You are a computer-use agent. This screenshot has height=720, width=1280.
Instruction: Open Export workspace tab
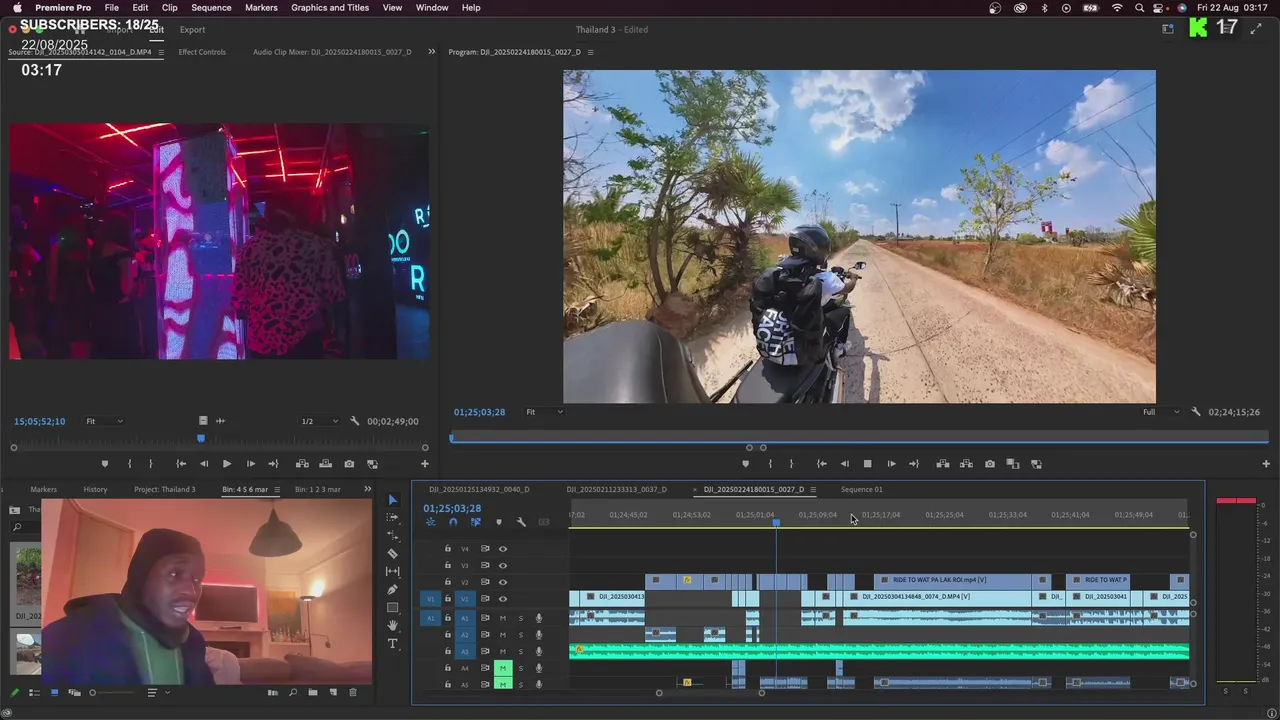[x=192, y=29]
